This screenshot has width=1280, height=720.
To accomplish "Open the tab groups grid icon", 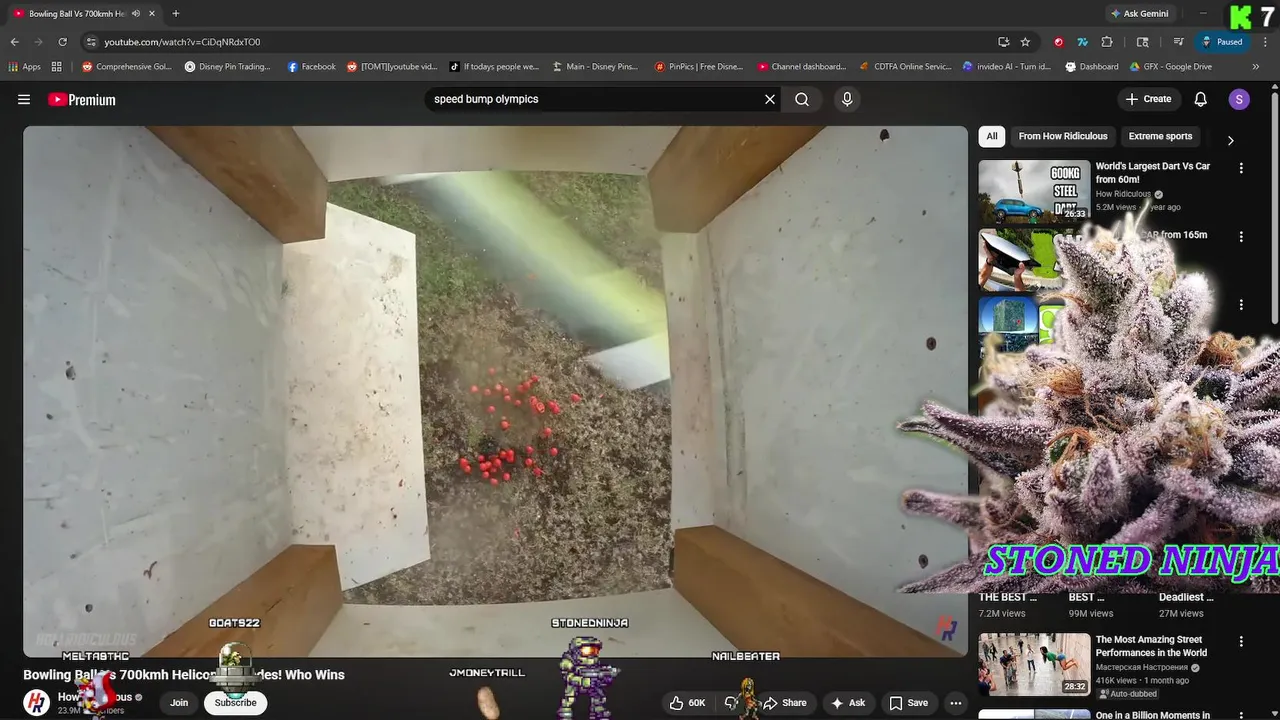I will [x=57, y=67].
